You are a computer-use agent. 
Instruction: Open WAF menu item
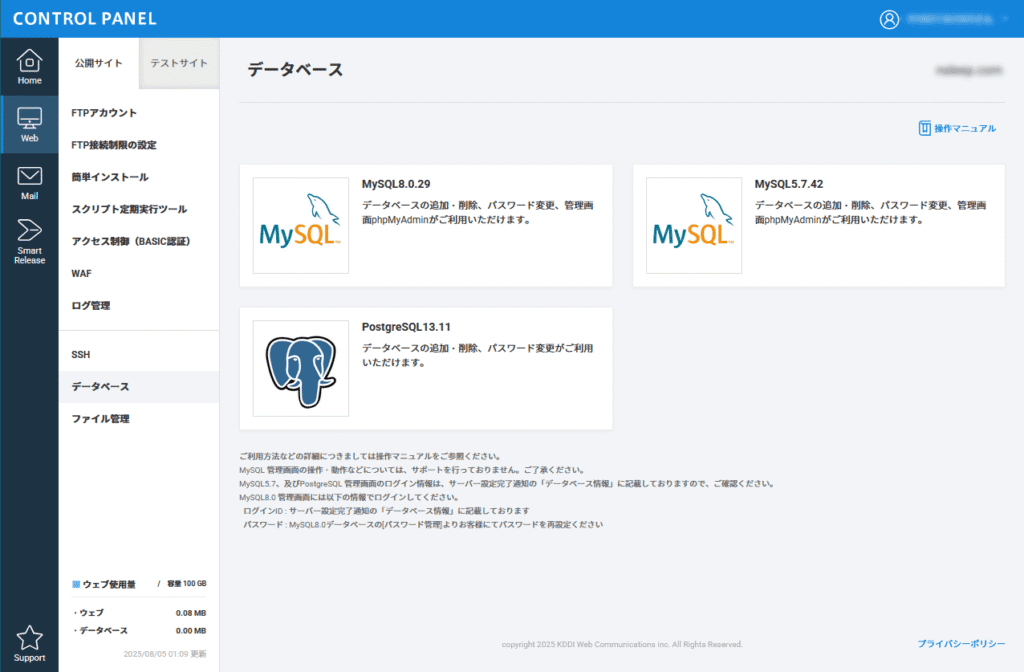tap(82, 273)
